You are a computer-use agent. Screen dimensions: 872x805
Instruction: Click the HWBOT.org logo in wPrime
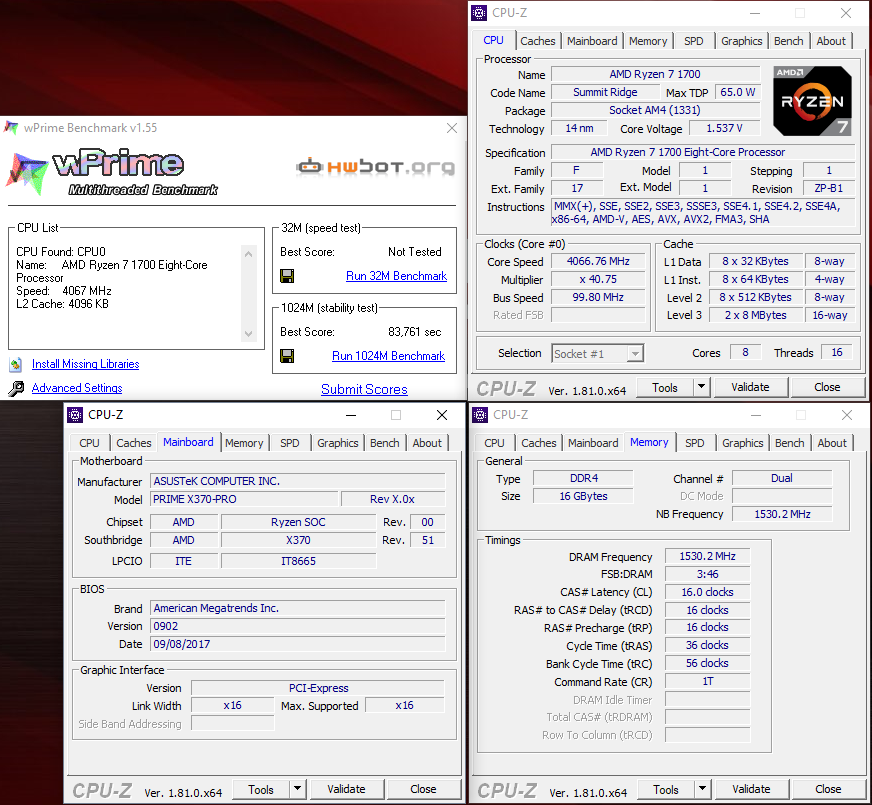click(x=375, y=166)
